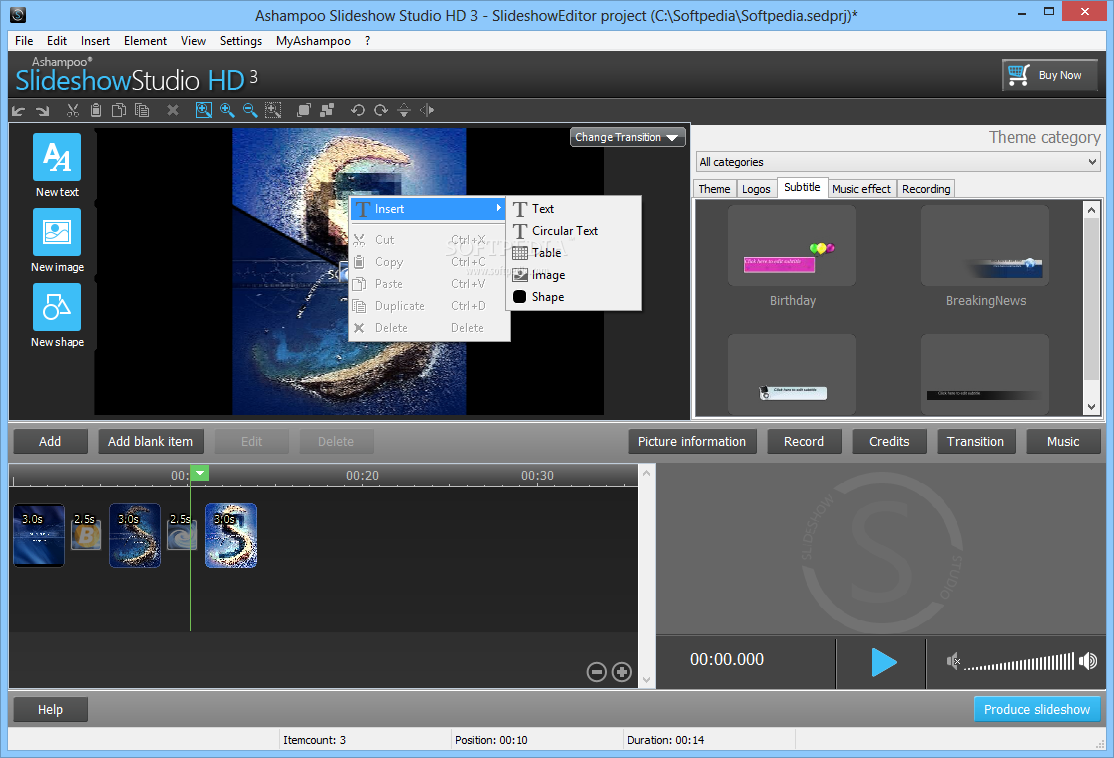The image size is (1114, 758).
Task: Choose Shape from the Insert submenu
Action: point(574,297)
